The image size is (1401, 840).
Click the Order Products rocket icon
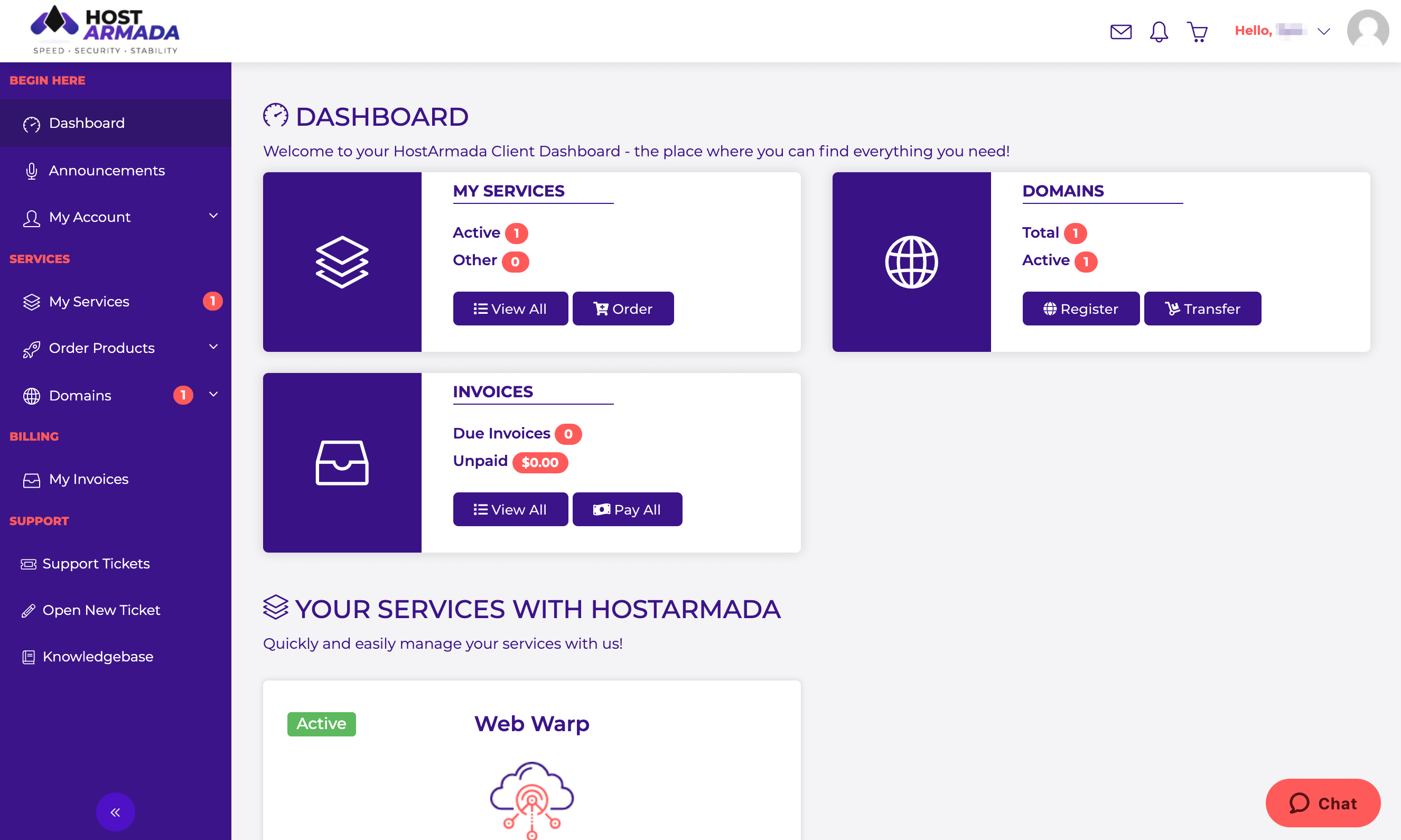coord(32,349)
